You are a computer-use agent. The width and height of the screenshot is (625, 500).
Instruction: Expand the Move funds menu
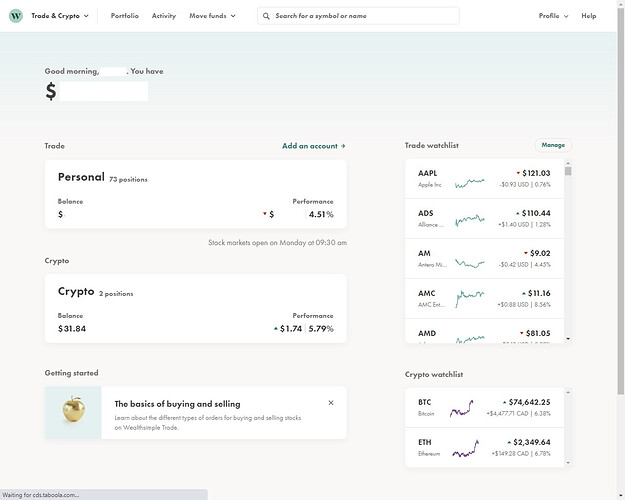click(212, 16)
